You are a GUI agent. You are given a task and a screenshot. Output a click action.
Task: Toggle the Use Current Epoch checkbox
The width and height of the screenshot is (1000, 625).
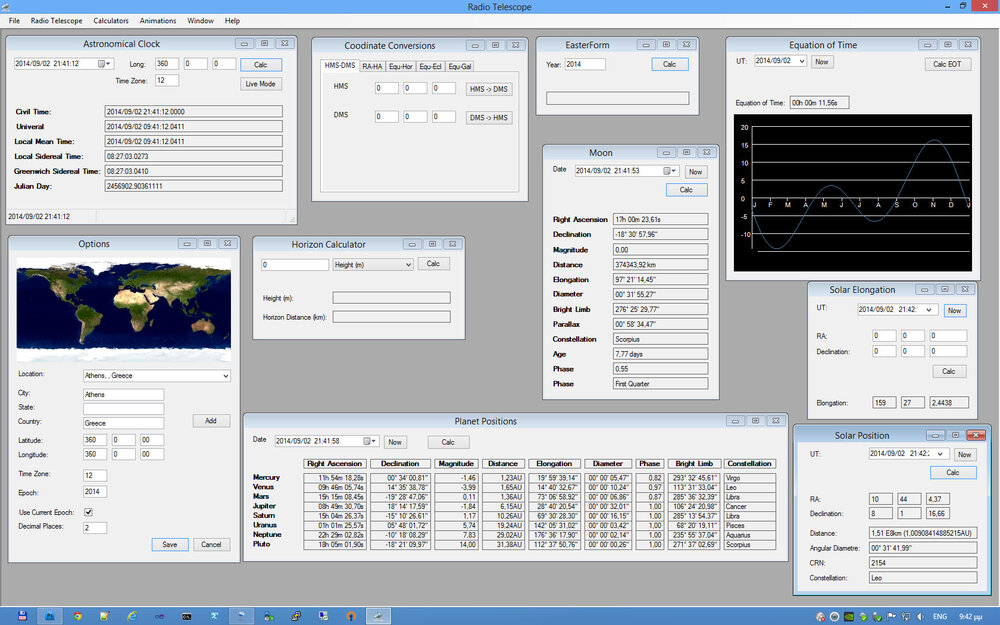point(88,512)
